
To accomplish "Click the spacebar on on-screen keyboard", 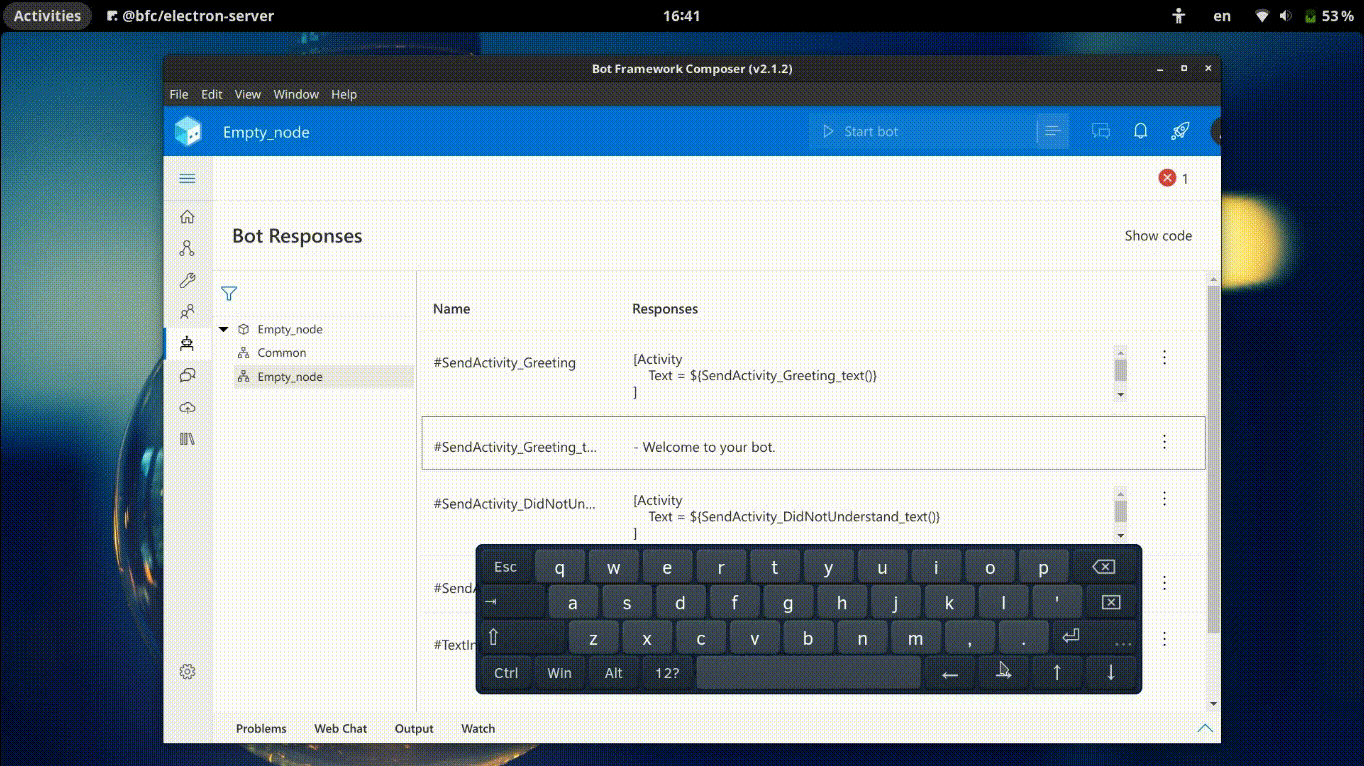I will (x=808, y=672).
